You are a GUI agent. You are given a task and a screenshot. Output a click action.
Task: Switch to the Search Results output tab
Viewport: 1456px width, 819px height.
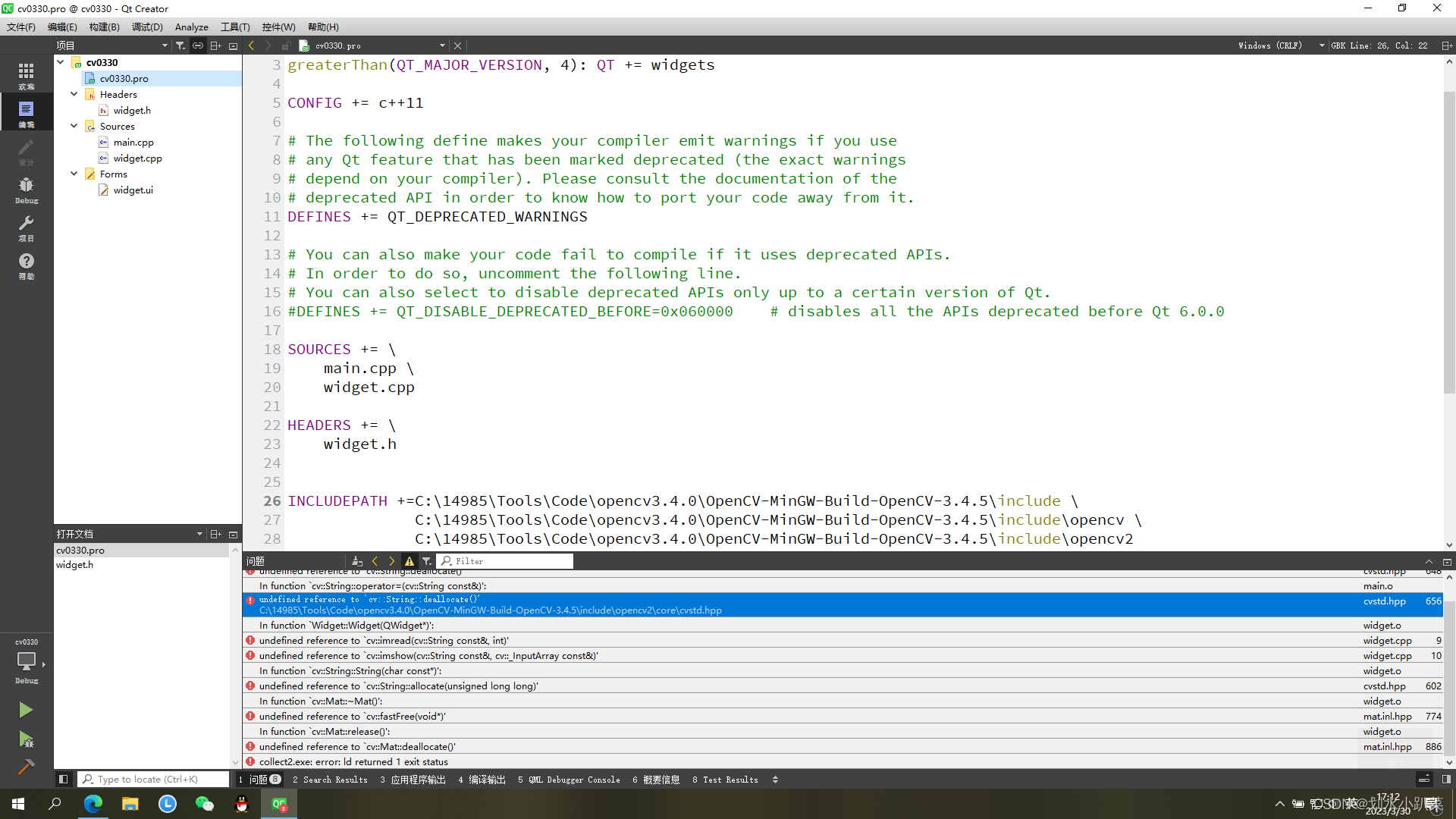click(x=330, y=780)
